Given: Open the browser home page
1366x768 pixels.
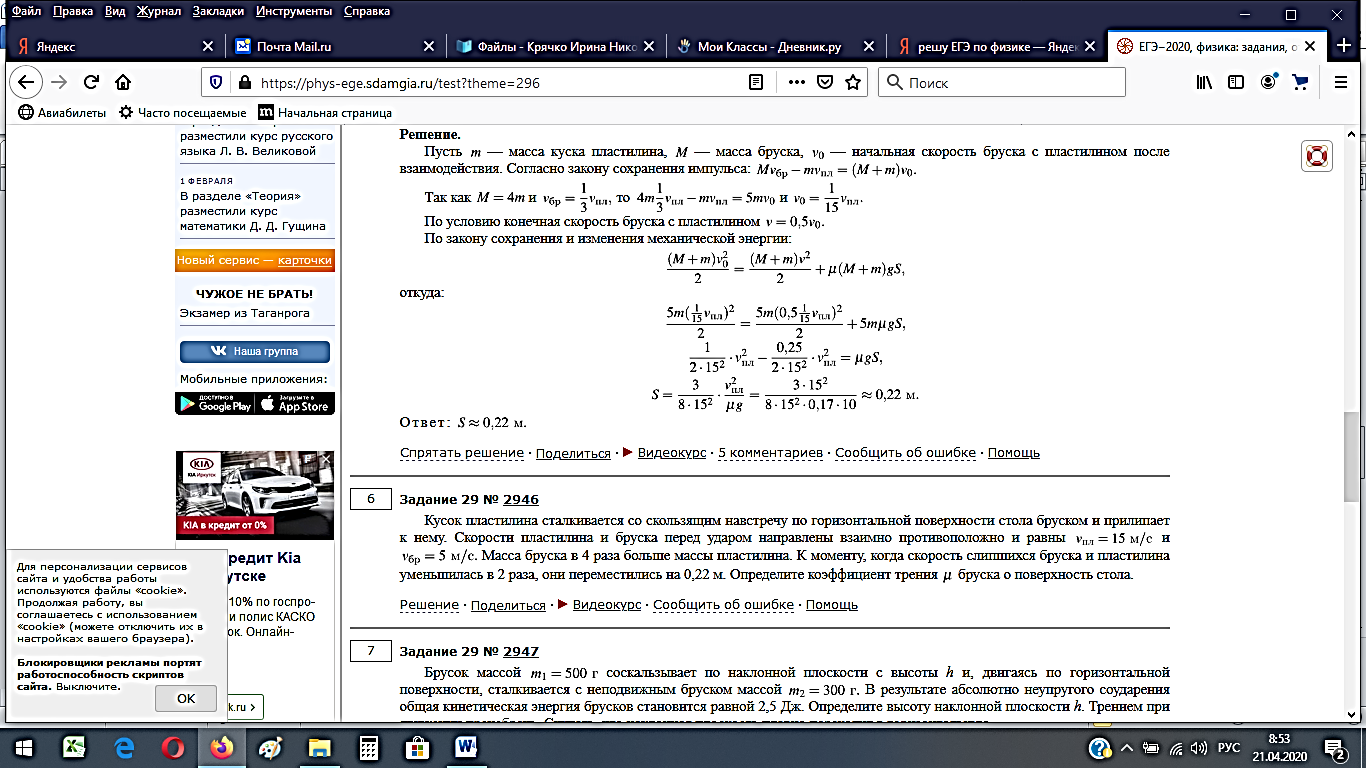Looking at the screenshot, I should pos(123,83).
